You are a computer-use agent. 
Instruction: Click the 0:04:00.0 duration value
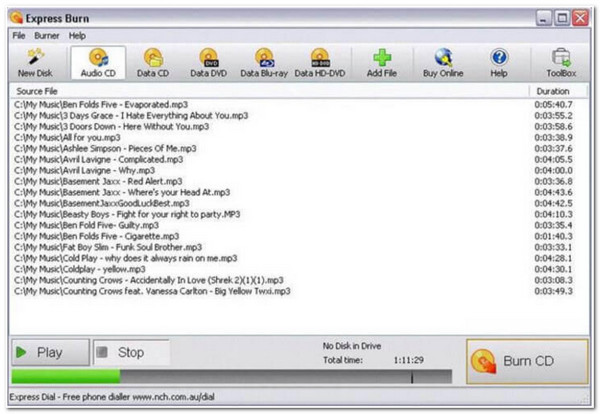(x=553, y=170)
